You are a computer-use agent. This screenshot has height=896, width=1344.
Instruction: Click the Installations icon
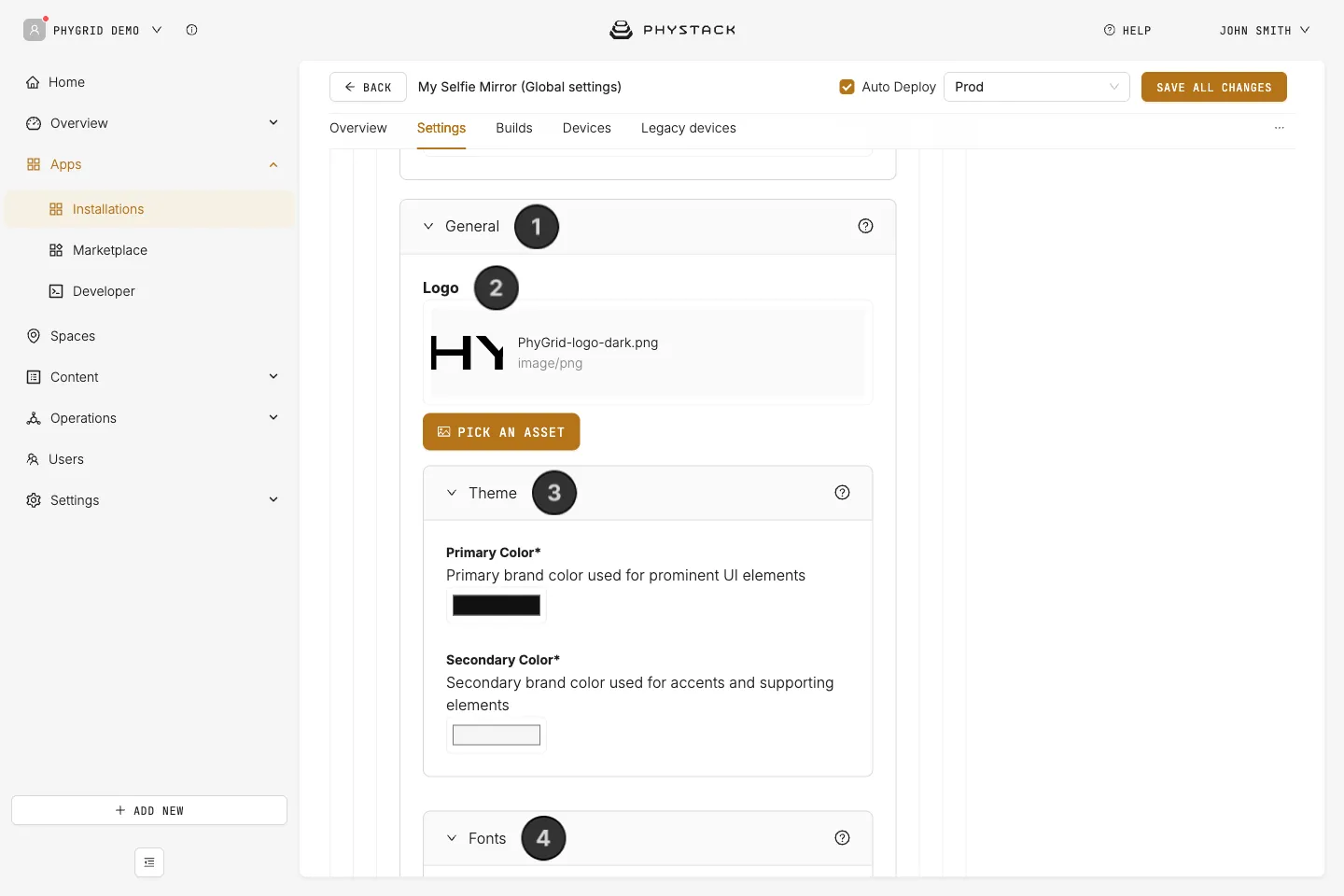pyautogui.click(x=56, y=209)
